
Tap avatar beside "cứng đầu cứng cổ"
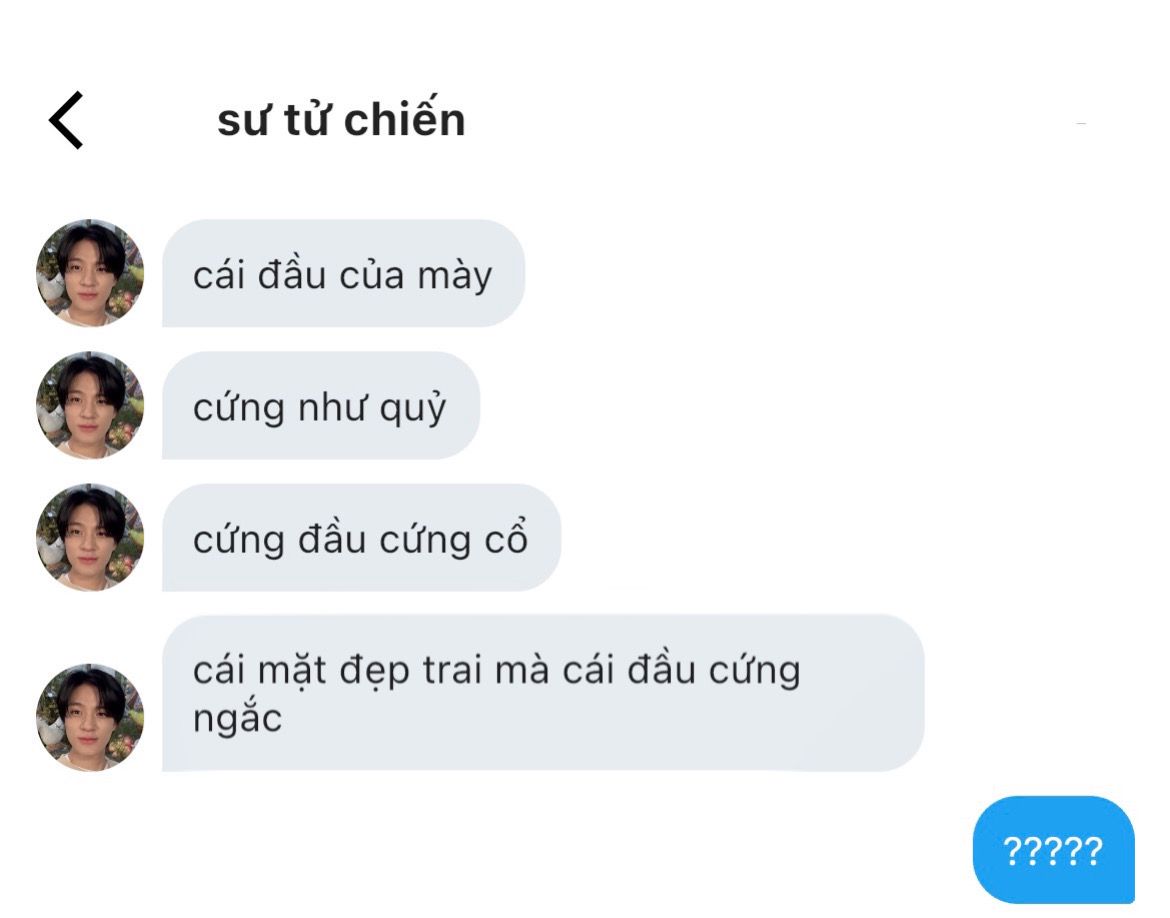pos(90,537)
